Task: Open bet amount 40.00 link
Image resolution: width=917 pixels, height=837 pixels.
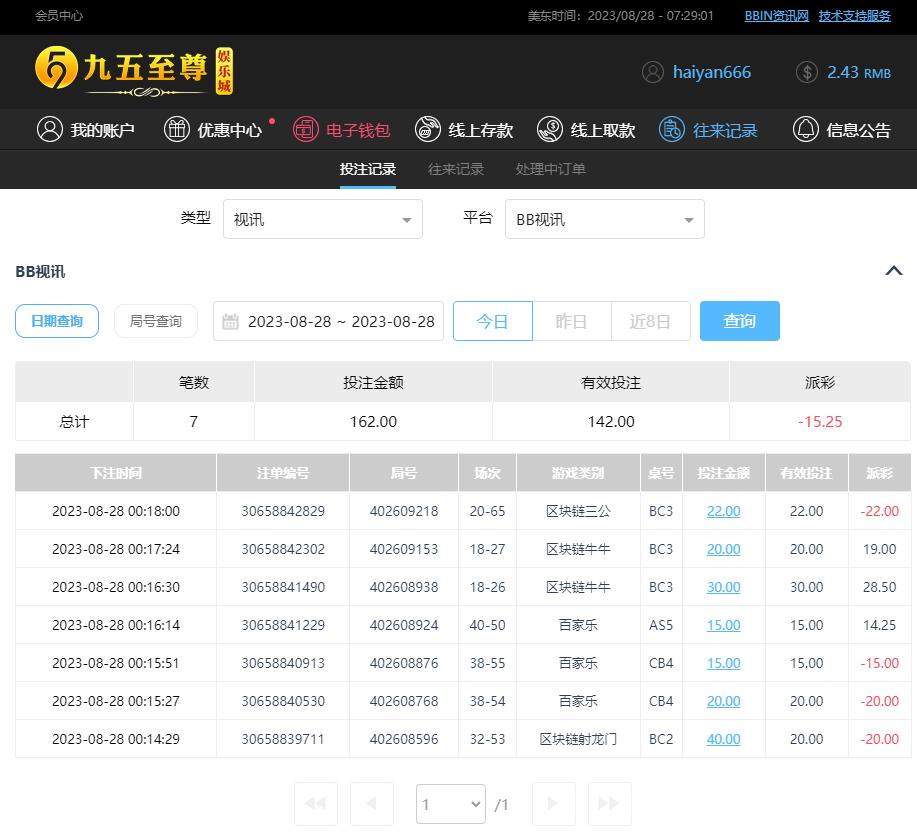Action: pyautogui.click(x=723, y=739)
